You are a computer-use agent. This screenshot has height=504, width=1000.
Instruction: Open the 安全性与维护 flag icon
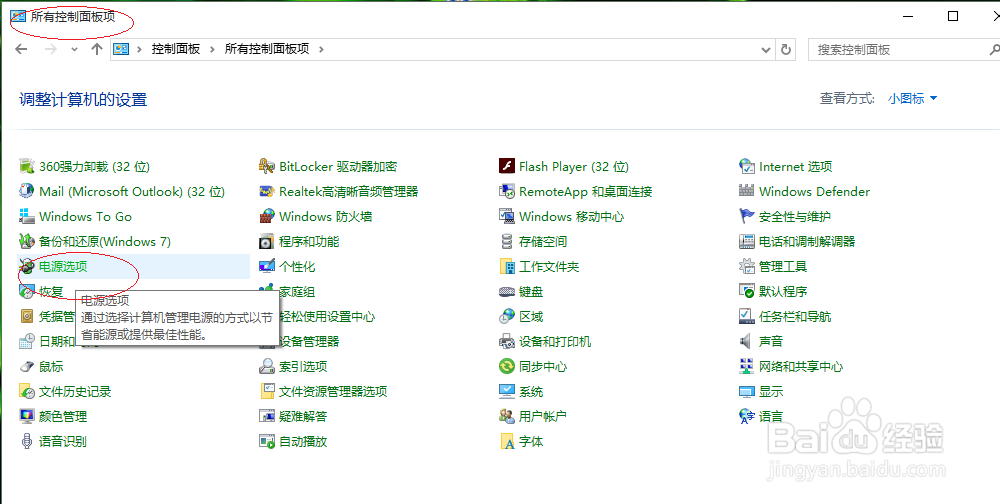tap(746, 216)
